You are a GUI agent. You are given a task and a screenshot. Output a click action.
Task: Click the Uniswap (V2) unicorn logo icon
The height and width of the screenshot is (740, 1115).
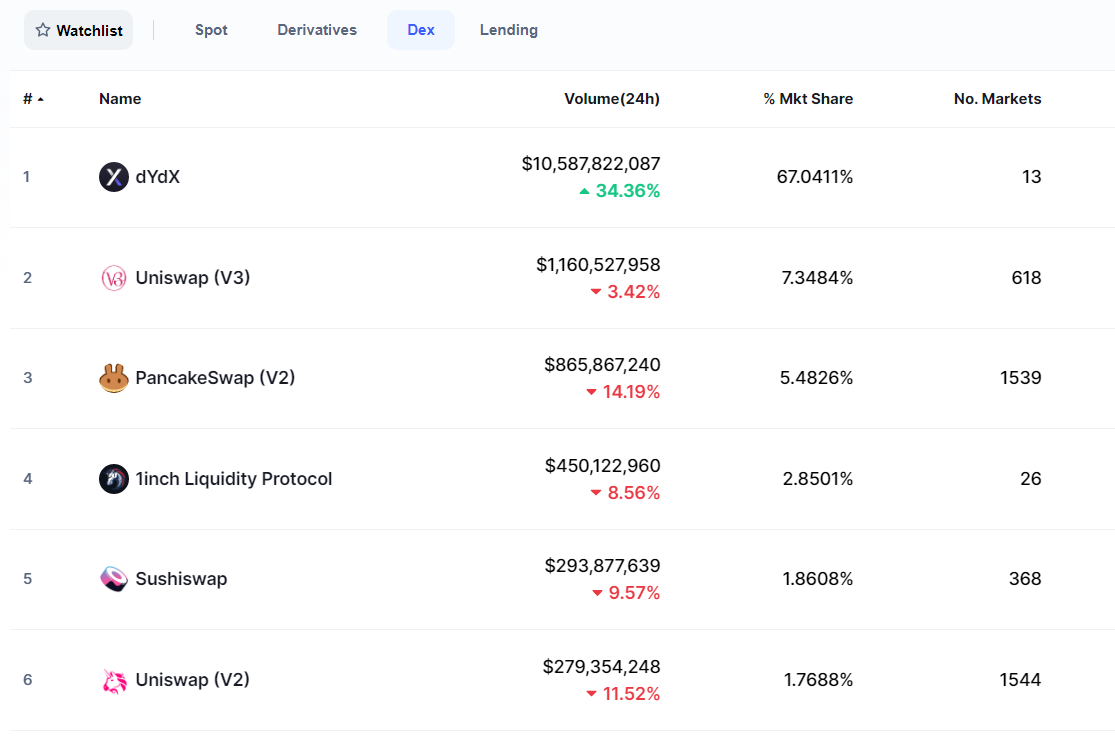[x=114, y=680]
